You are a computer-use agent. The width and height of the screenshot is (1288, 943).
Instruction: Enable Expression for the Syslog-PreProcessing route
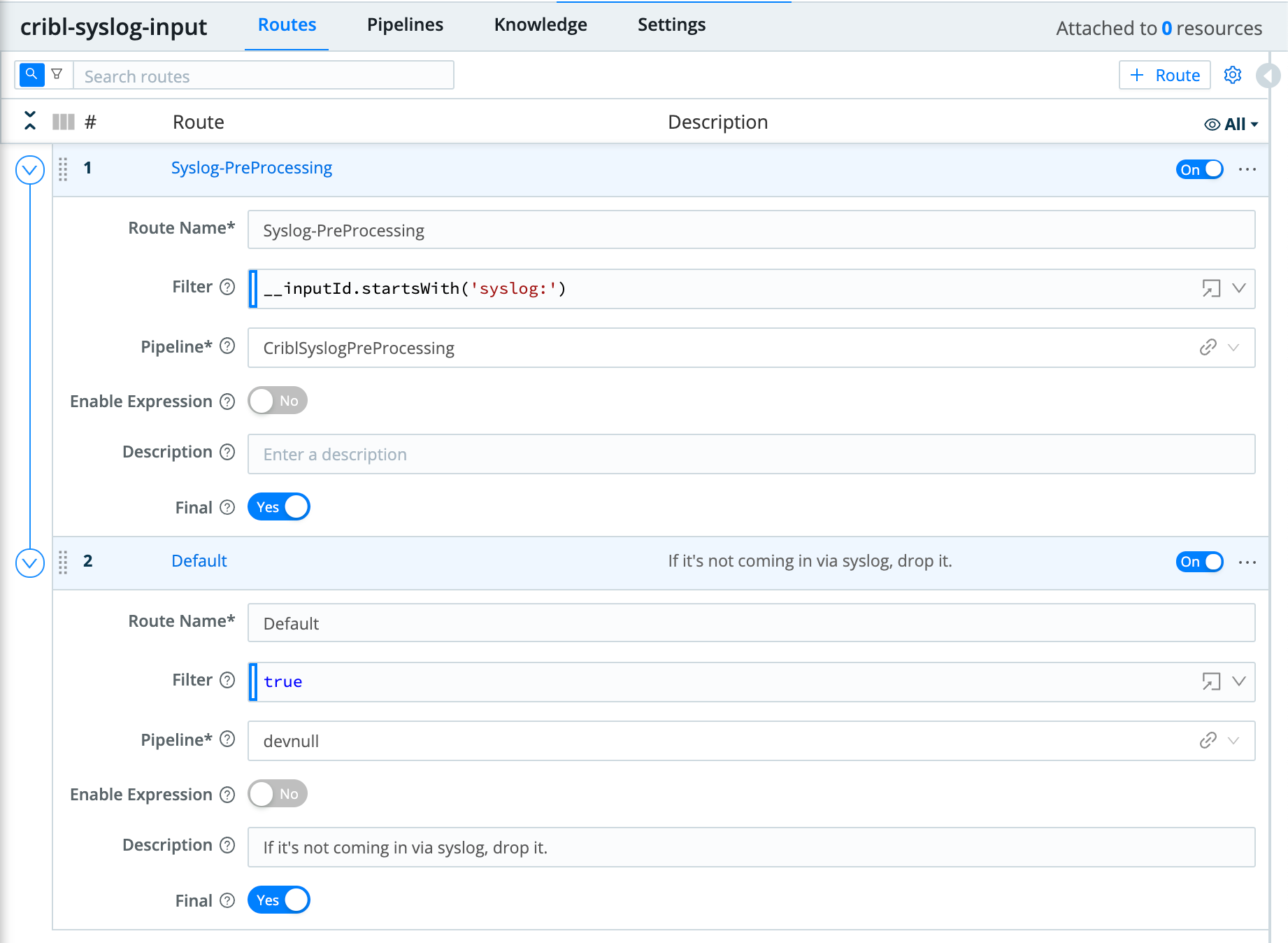(x=277, y=400)
